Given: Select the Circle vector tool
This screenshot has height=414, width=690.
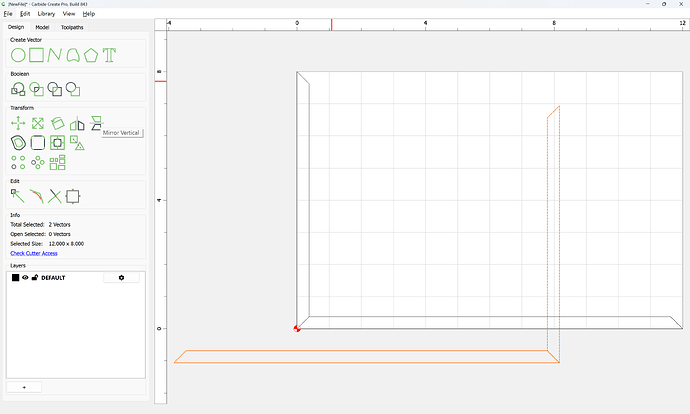Looking at the screenshot, I should click(18, 55).
